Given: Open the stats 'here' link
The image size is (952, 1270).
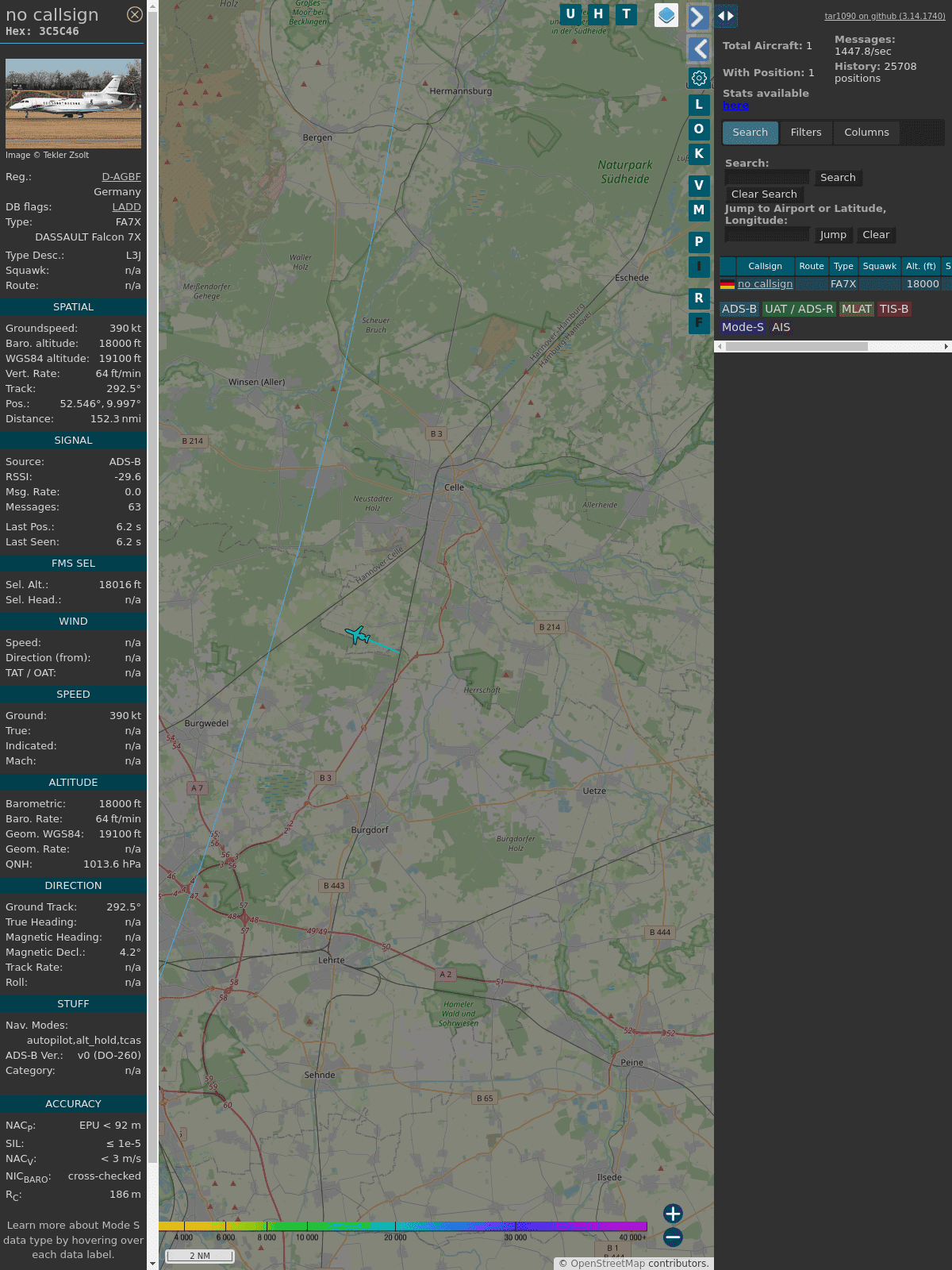Looking at the screenshot, I should pyautogui.click(x=735, y=106).
